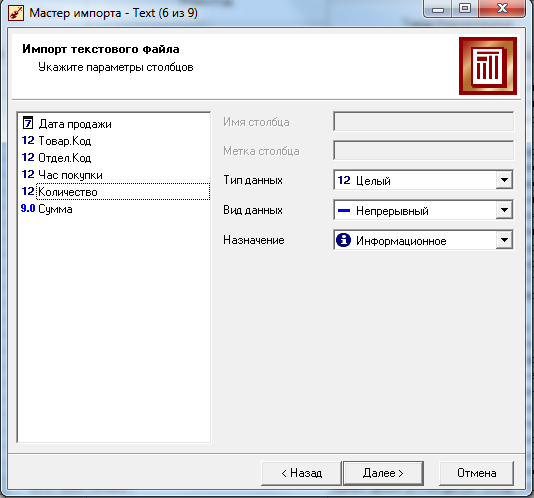Select the Отдел.Код column
Screen dimensions: 534x498
(65, 158)
